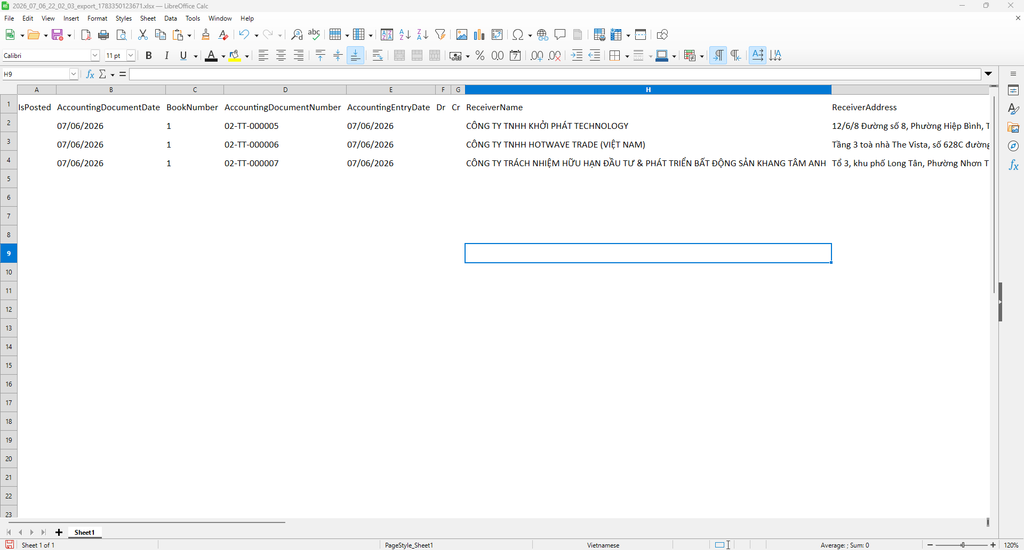Click the Insert Image icon
Viewport: 1024px width, 550px height.
point(462,35)
